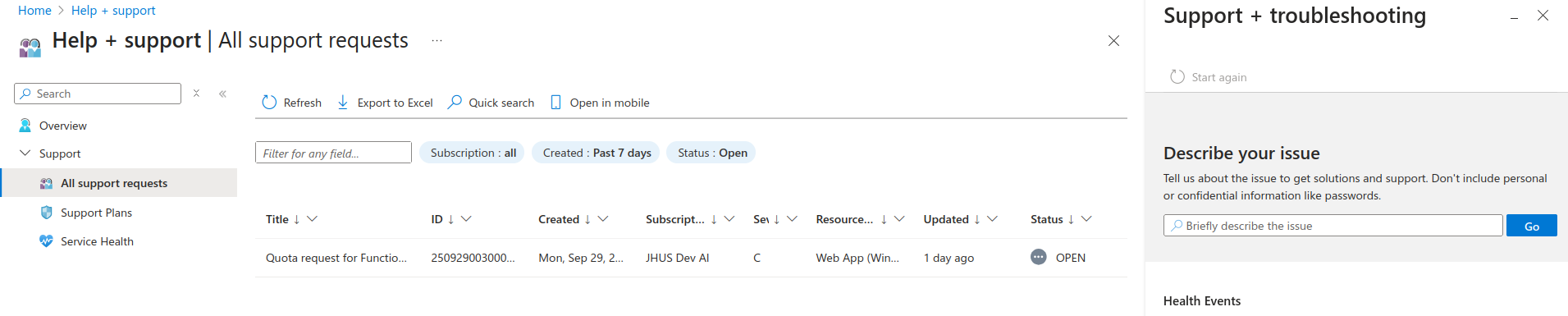The image size is (1568, 316).
Task: Open Quick search magnifier icon
Action: click(455, 103)
